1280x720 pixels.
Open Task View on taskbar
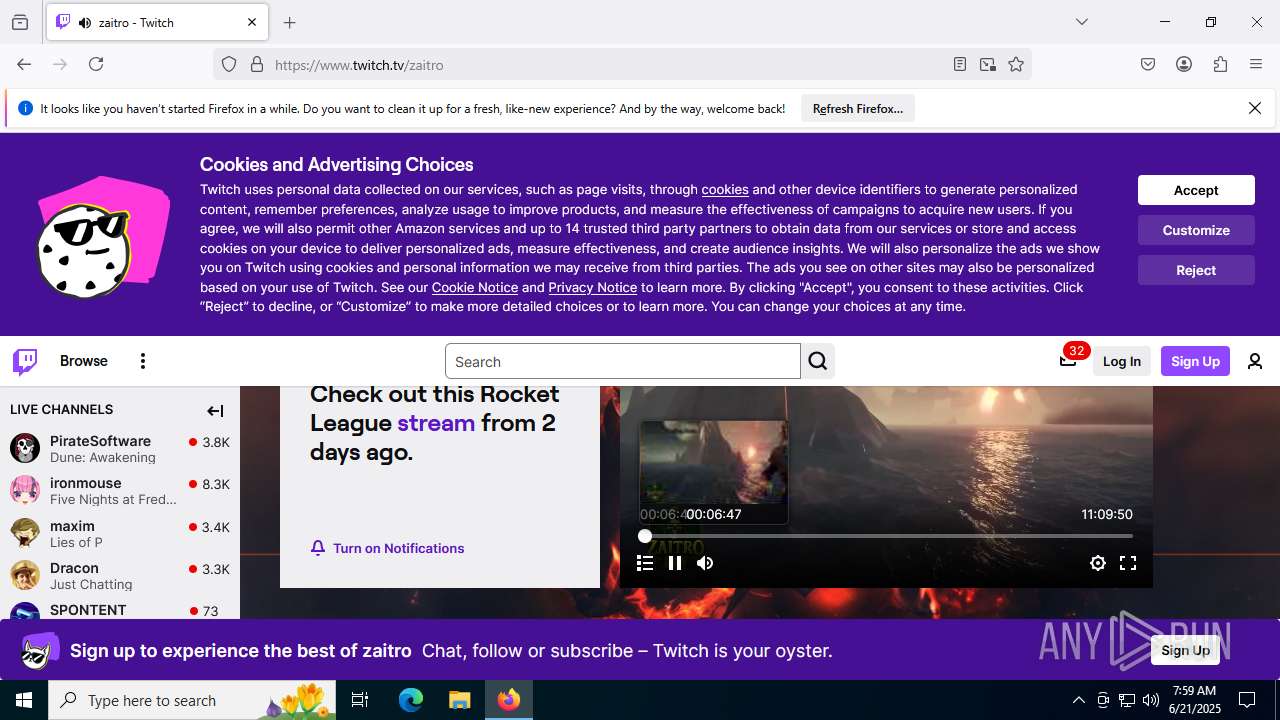tap(360, 700)
